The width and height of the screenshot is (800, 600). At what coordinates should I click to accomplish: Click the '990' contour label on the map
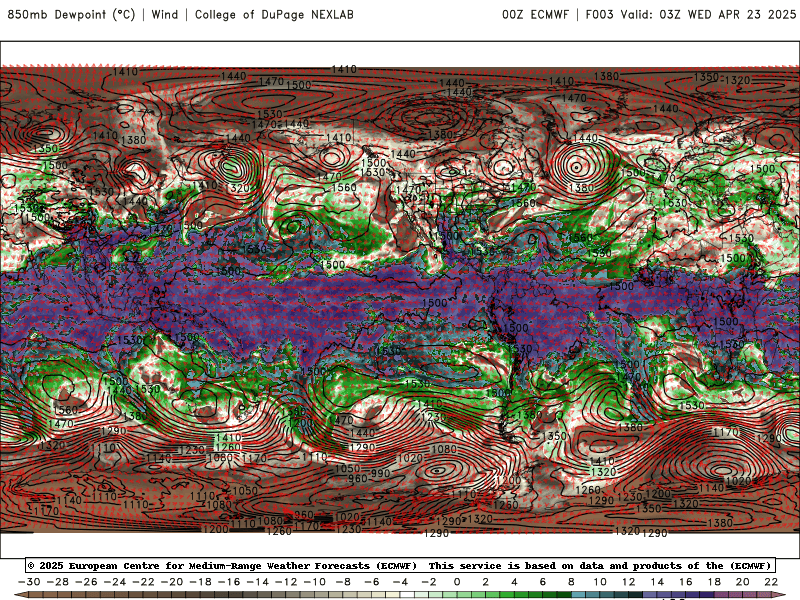[x=380, y=473]
